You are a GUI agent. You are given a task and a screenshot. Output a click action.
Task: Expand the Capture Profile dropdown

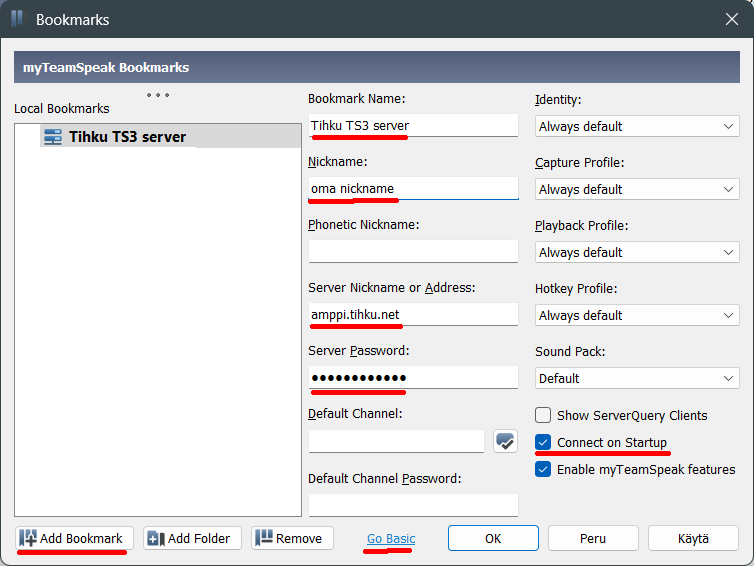tap(637, 189)
